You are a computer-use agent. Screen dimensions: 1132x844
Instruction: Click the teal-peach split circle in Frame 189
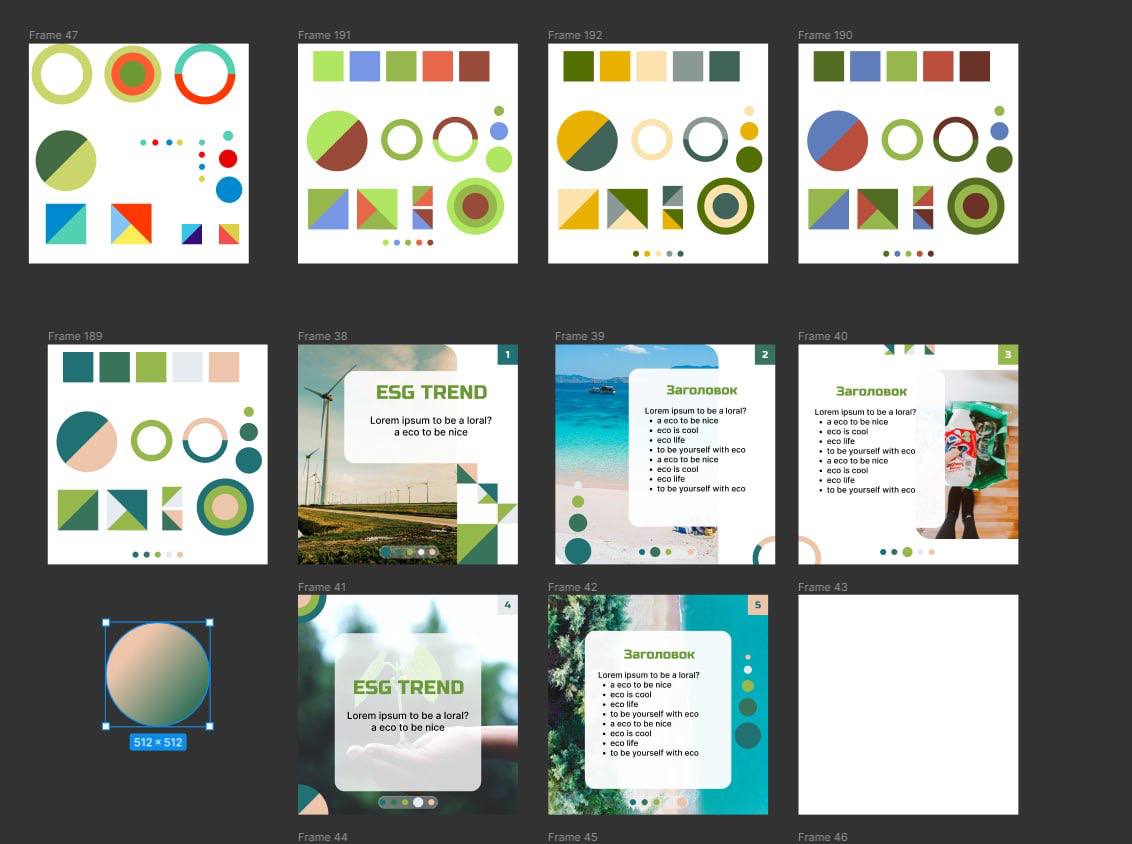tap(87, 441)
